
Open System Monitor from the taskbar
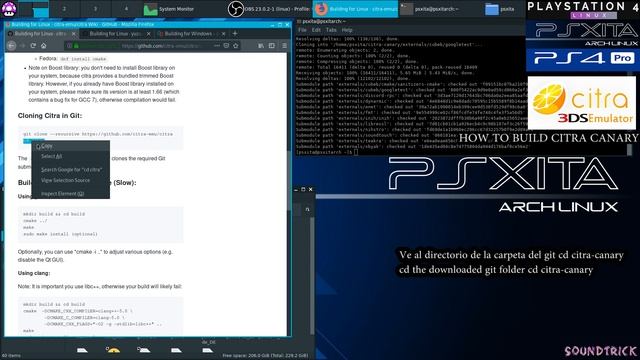169,9
